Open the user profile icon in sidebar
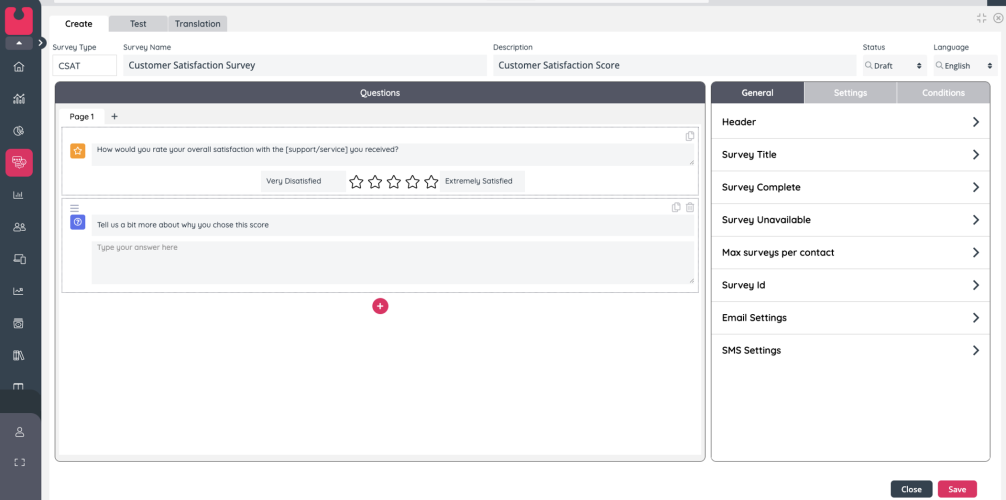This screenshot has height=500, width=1006. [x=18, y=432]
